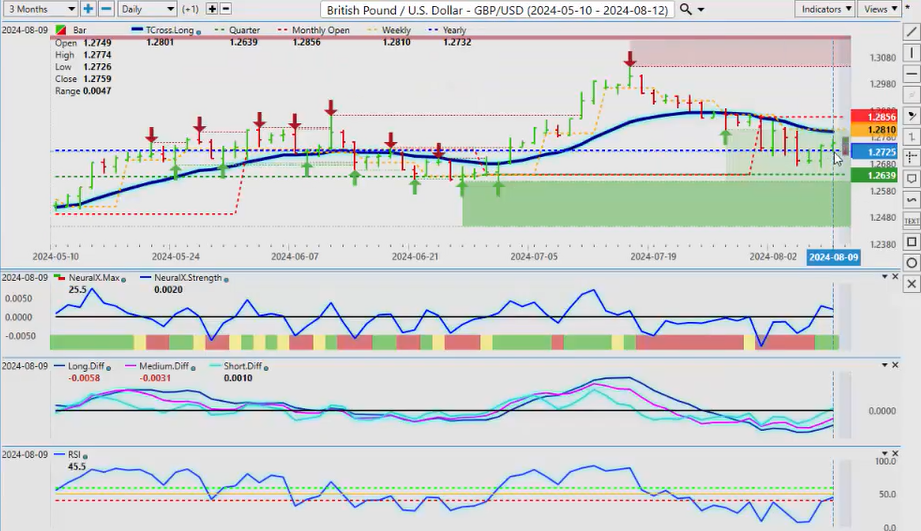Viewport: 921px width, 531px height.
Task: Click the magnifier symbol search icon
Action: click(685, 9)
